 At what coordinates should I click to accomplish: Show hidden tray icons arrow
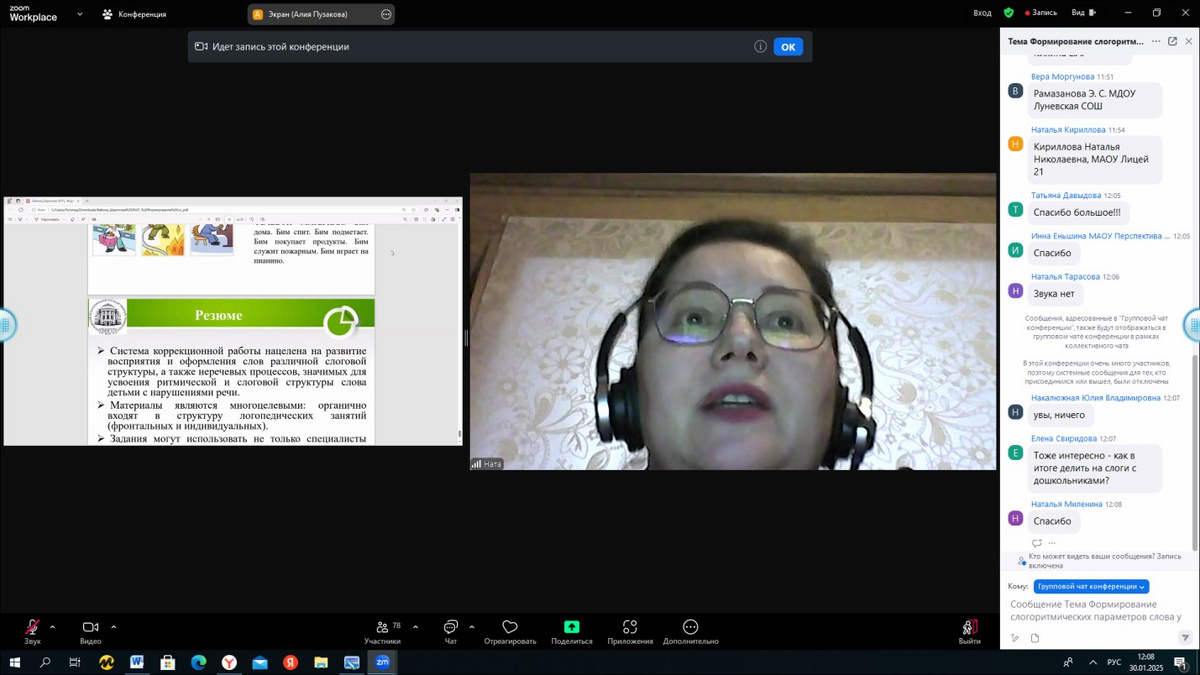pos(1092,662)
